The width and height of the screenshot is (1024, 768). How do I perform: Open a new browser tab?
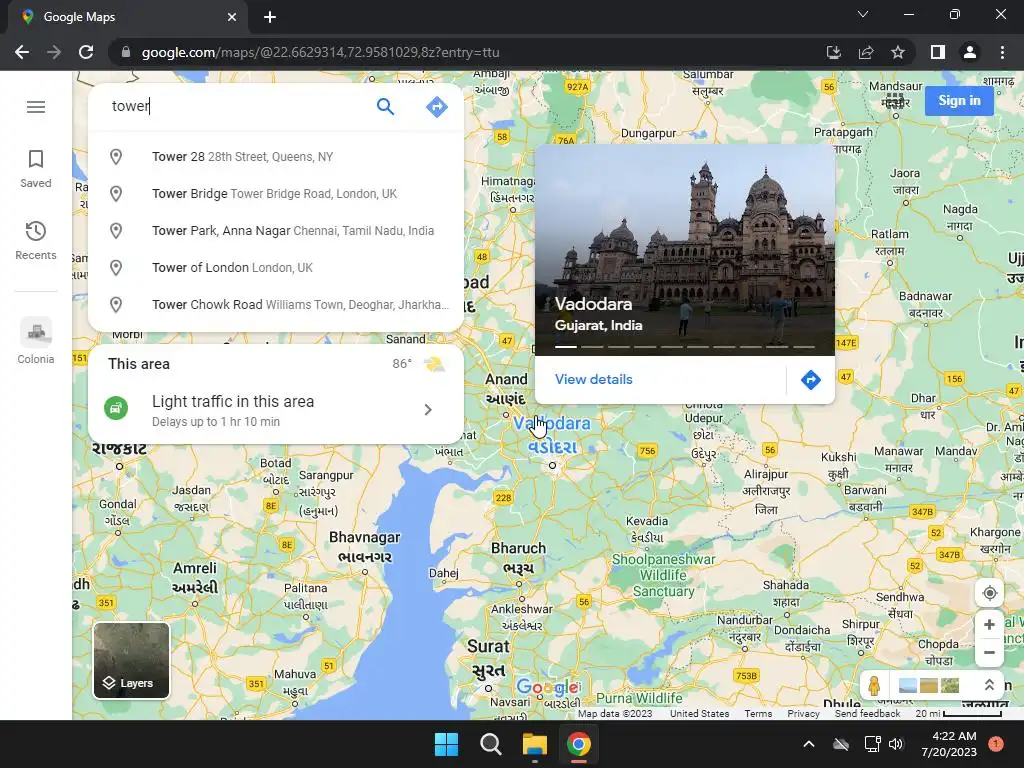(x=270, y=17)
